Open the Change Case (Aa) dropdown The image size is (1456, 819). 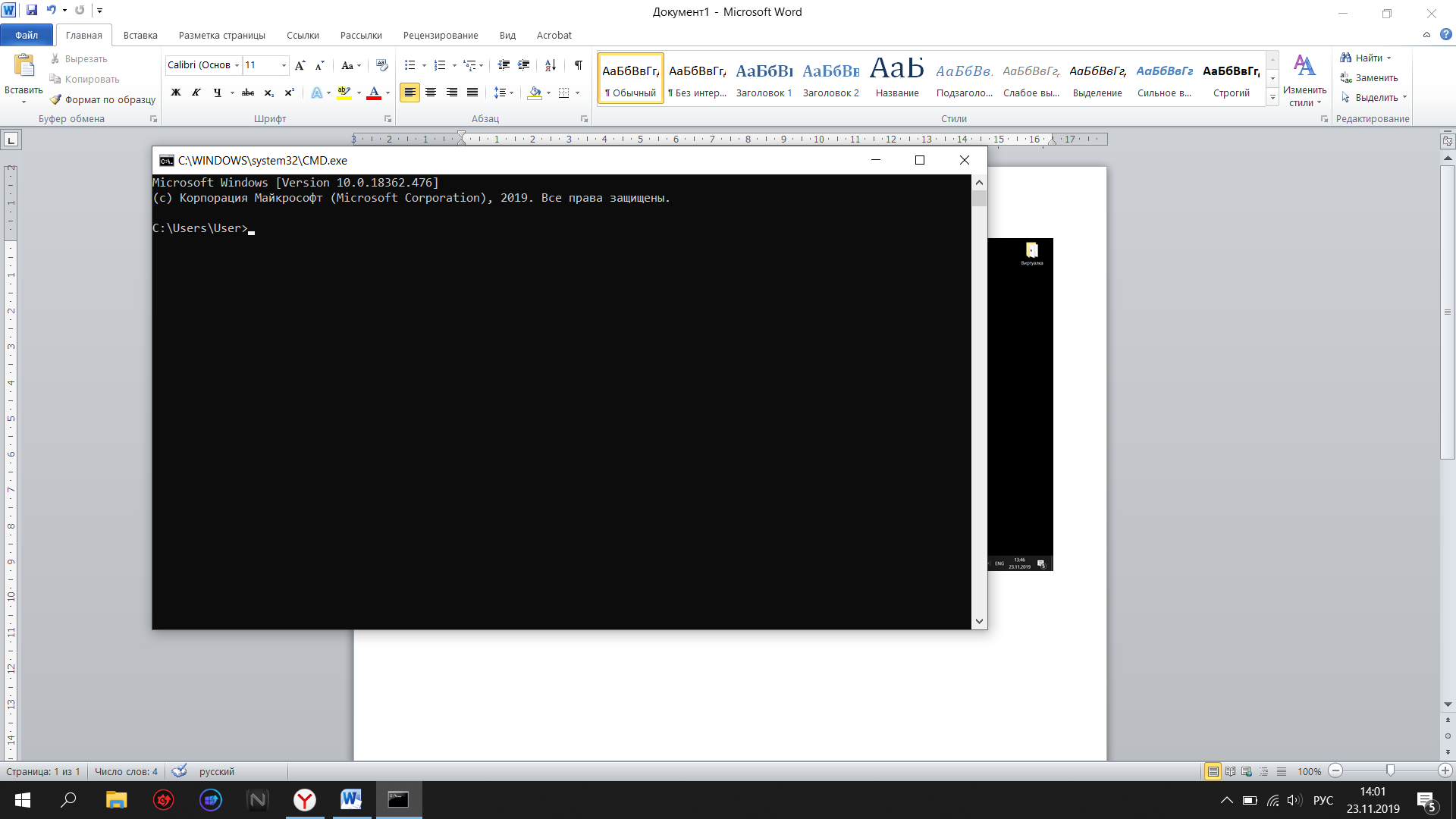(x=351, y=65)
